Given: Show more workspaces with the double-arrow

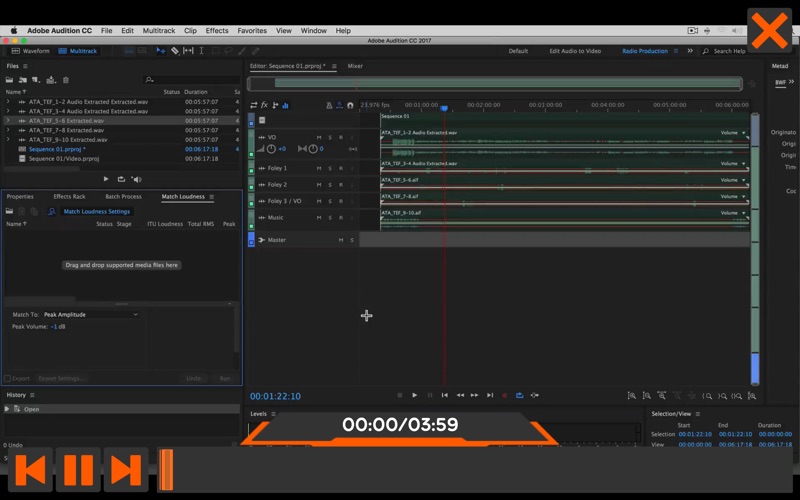Looking at the screenshot, I should tap(690, 51).
